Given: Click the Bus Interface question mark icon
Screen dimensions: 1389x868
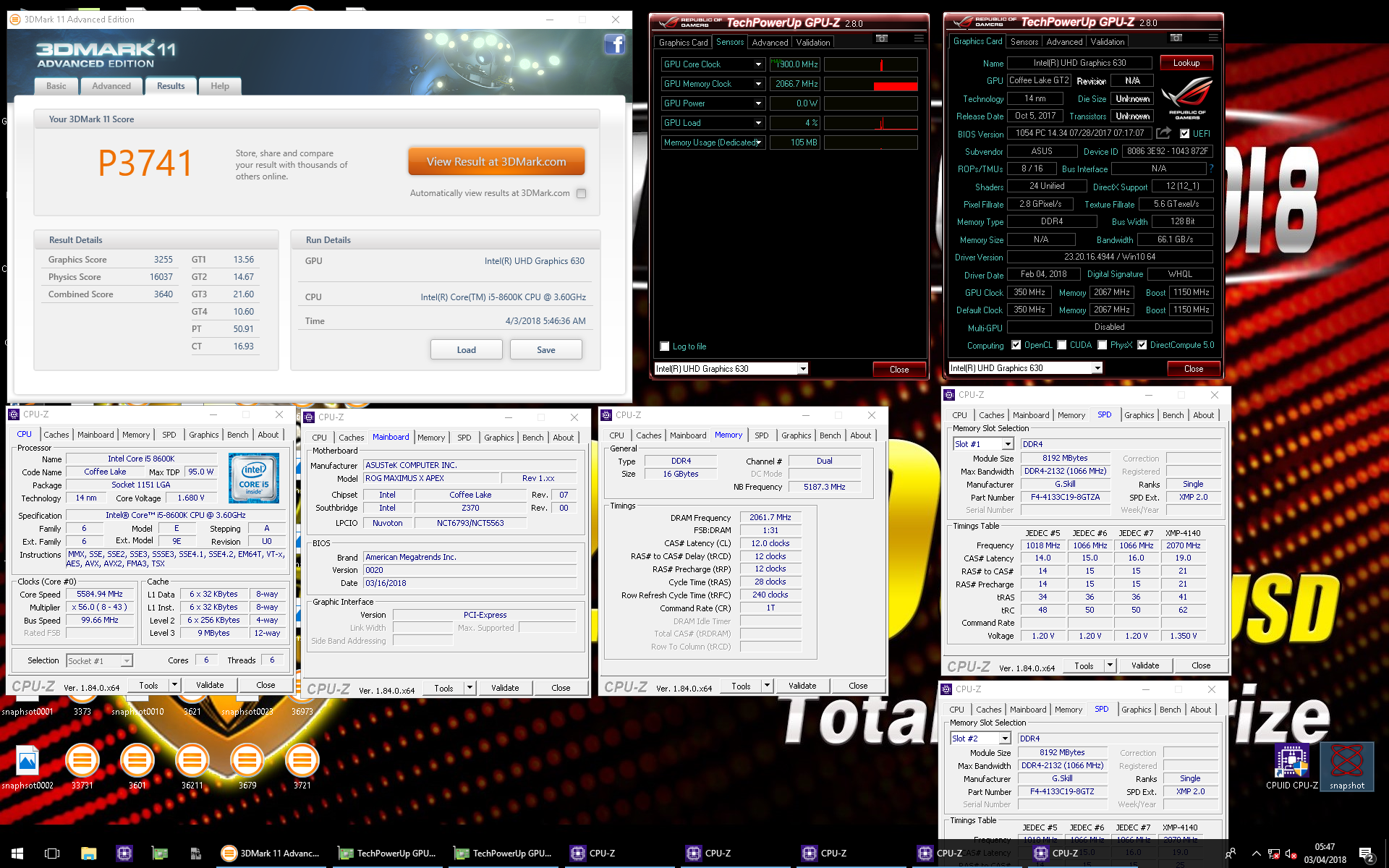Looking at the screenshot, I should 1211,169.
